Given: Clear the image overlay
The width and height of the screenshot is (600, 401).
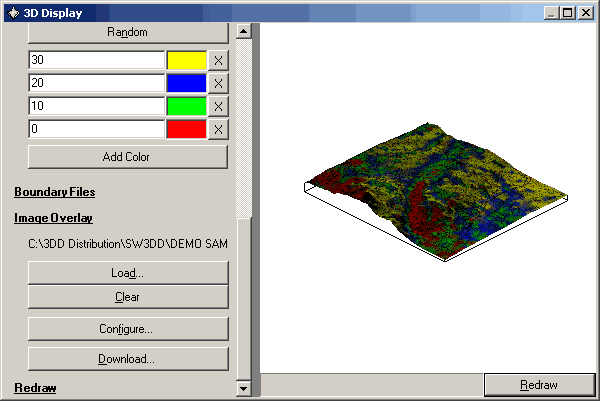Looking at the screenshot, I should click(x=128, y=297).
